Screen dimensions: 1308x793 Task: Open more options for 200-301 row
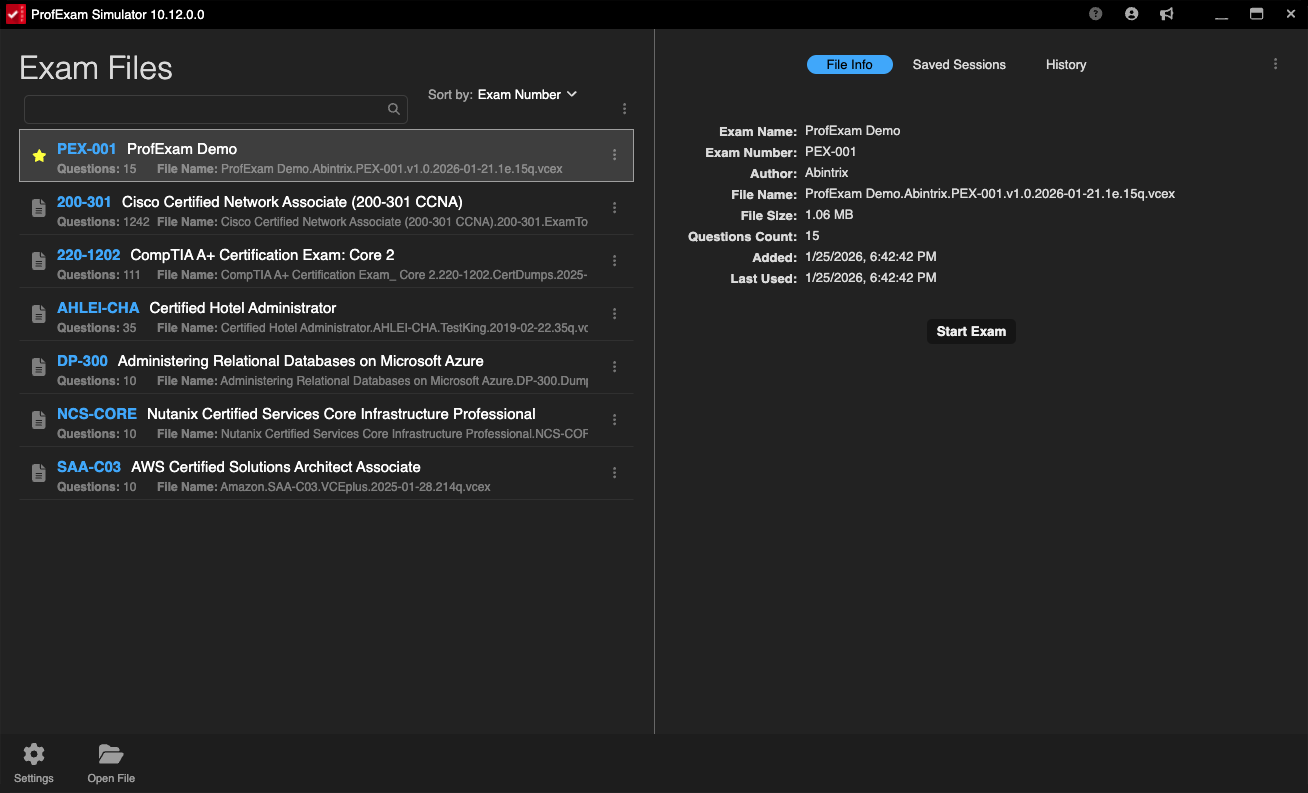(614, 208)
